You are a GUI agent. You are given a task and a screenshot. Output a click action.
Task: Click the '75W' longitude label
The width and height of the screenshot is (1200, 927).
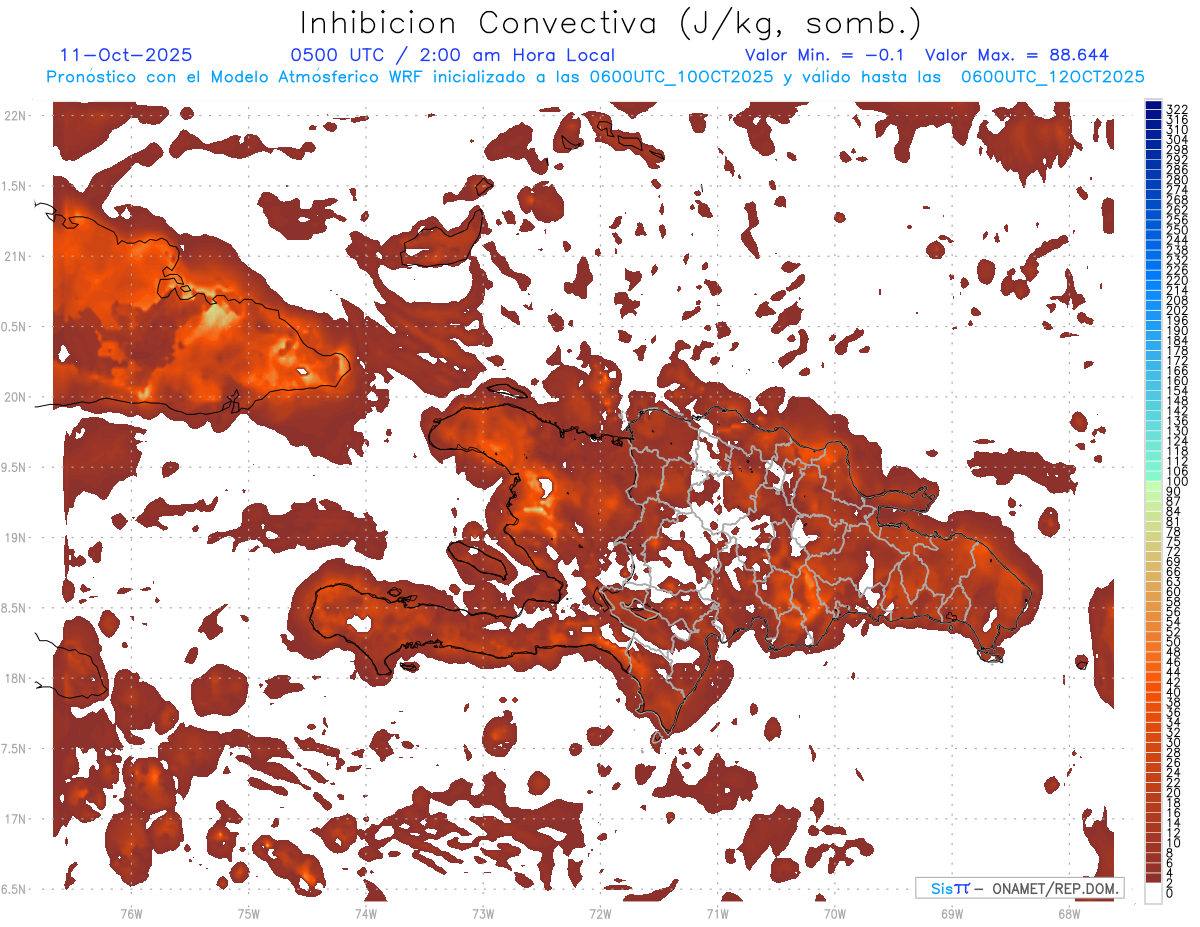pos(248,913)
